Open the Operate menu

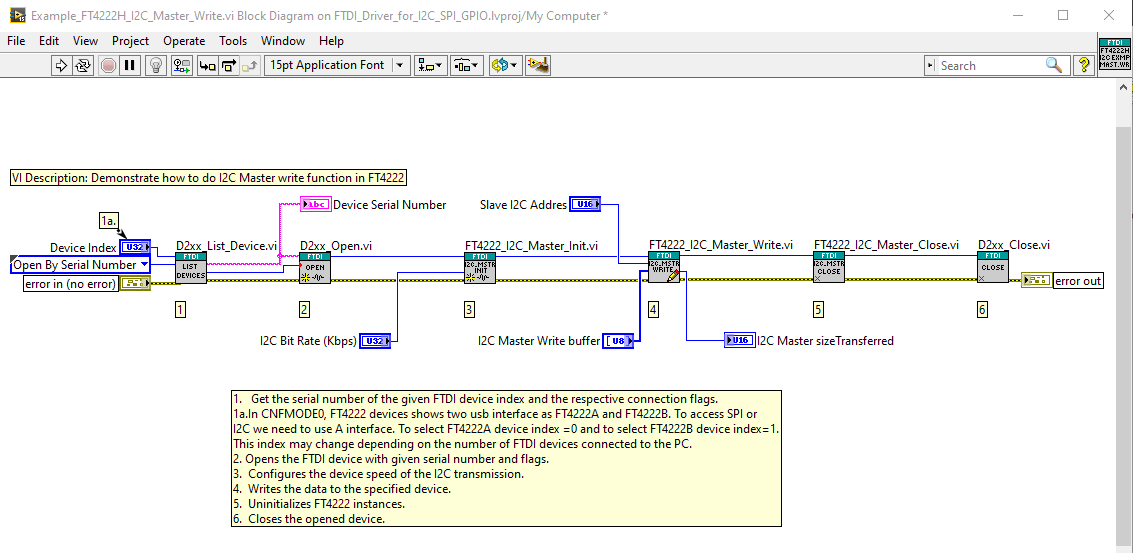pyautogui.click(x=184, y=41)
